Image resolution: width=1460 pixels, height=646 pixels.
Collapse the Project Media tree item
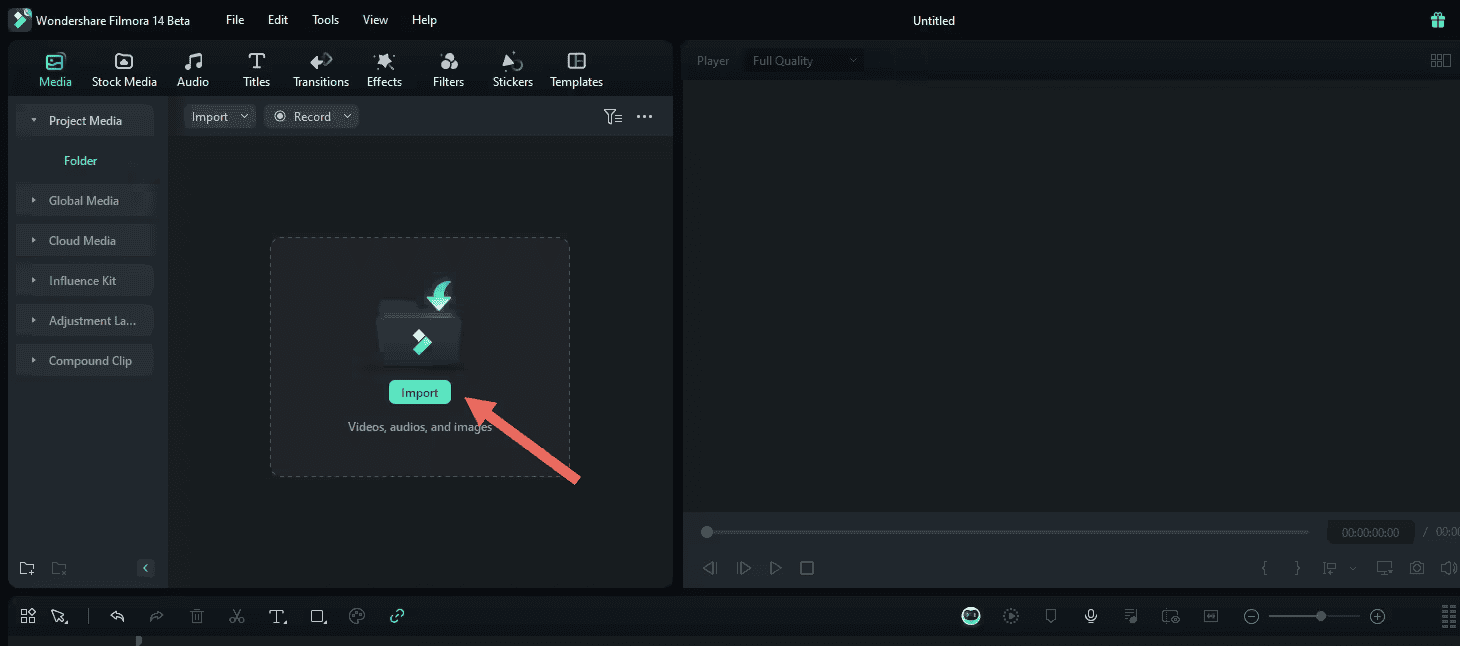[x=34, y=121]
